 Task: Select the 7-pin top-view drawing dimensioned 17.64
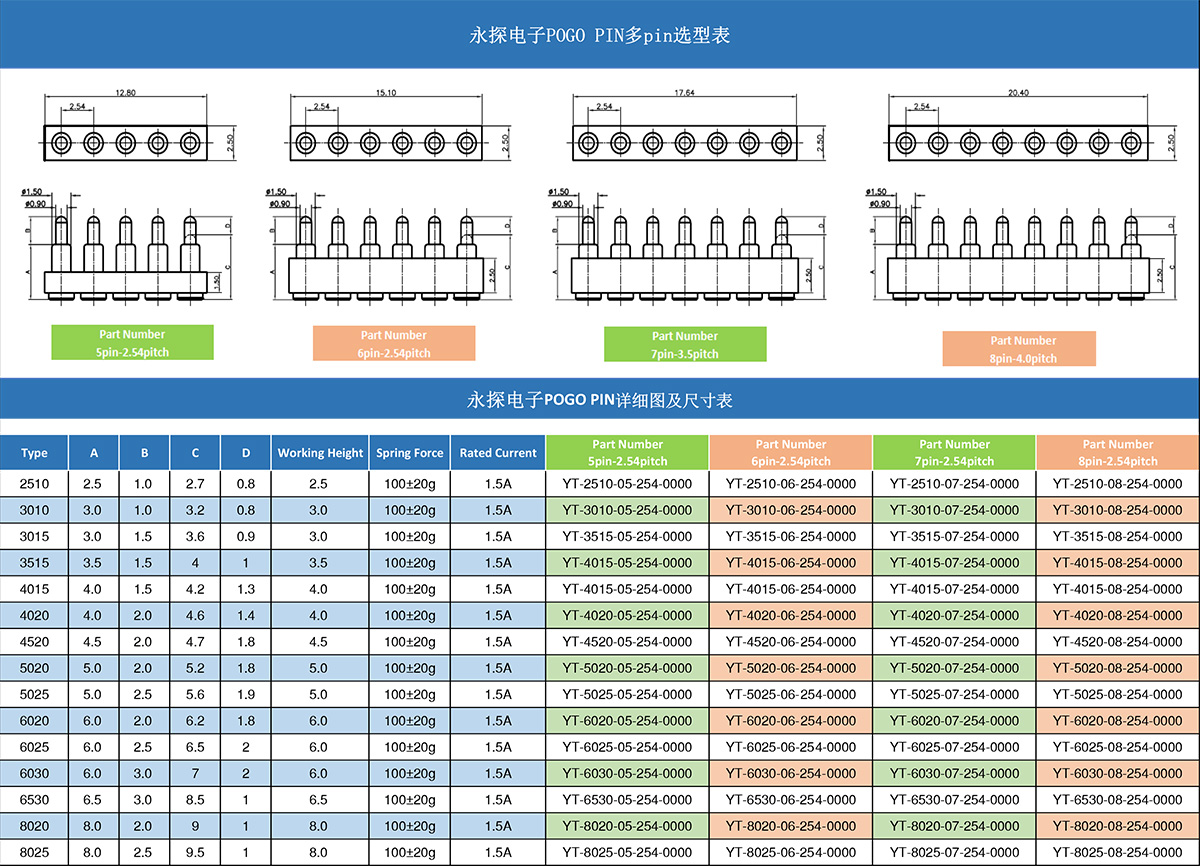(x=684, y=143)
